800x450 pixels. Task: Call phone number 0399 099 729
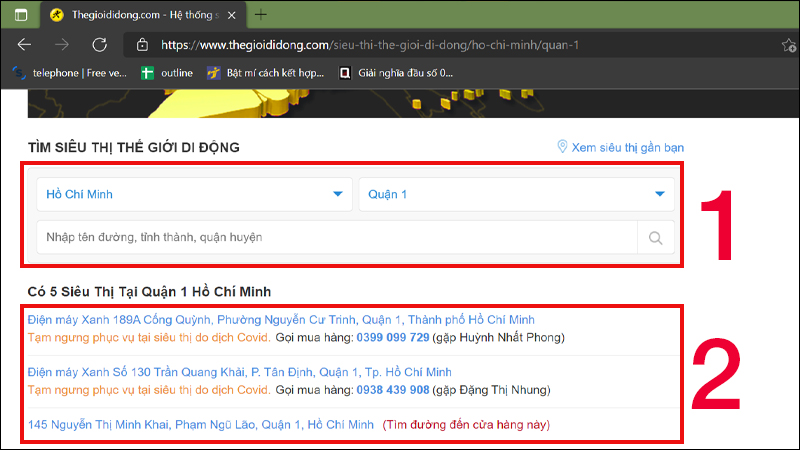coord(393,338)
